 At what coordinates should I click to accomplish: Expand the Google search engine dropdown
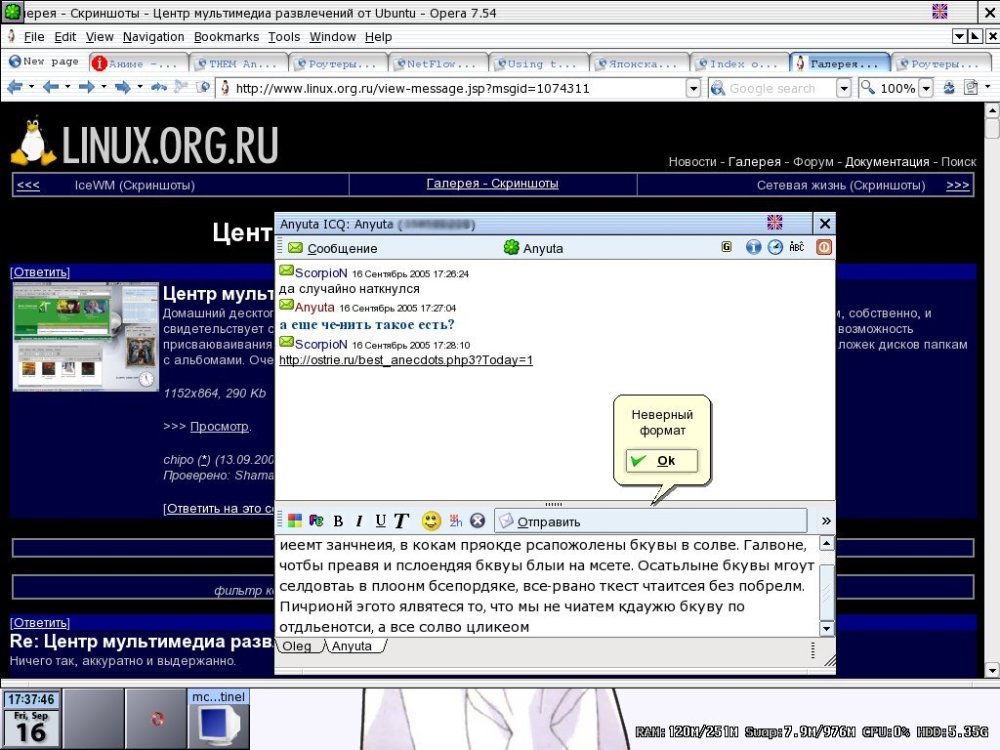click(844, 89)
